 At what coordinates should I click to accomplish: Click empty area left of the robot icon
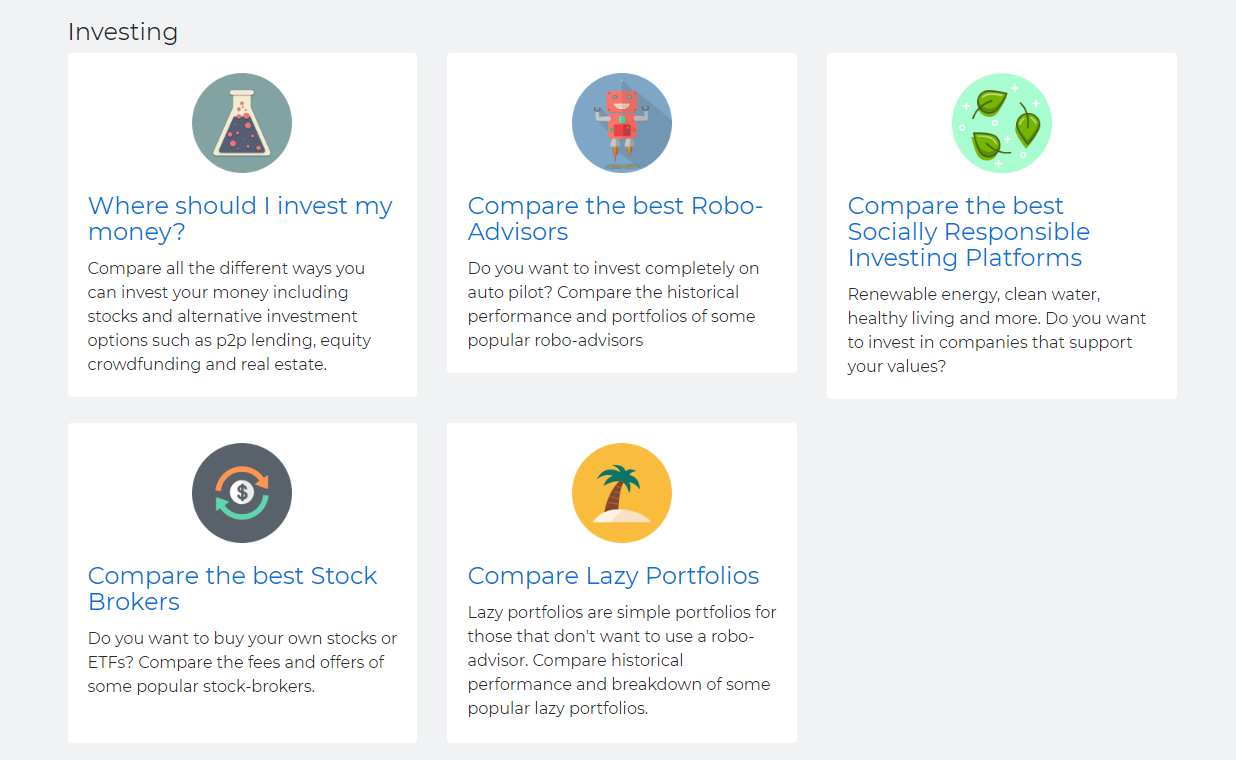tap(510, 123)
